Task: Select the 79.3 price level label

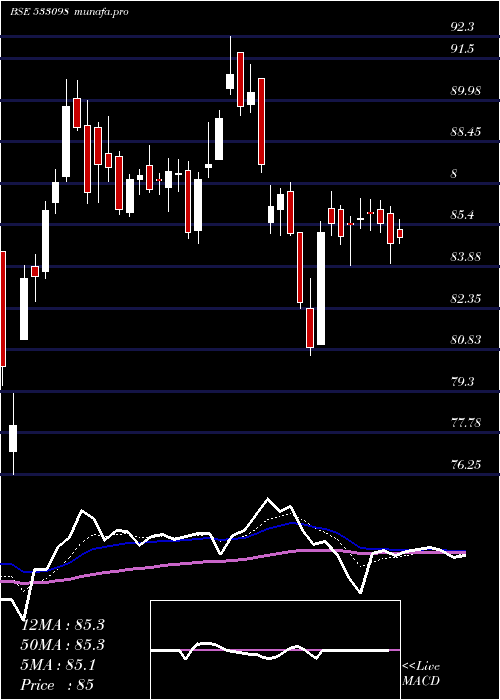Action: point(462,382)
